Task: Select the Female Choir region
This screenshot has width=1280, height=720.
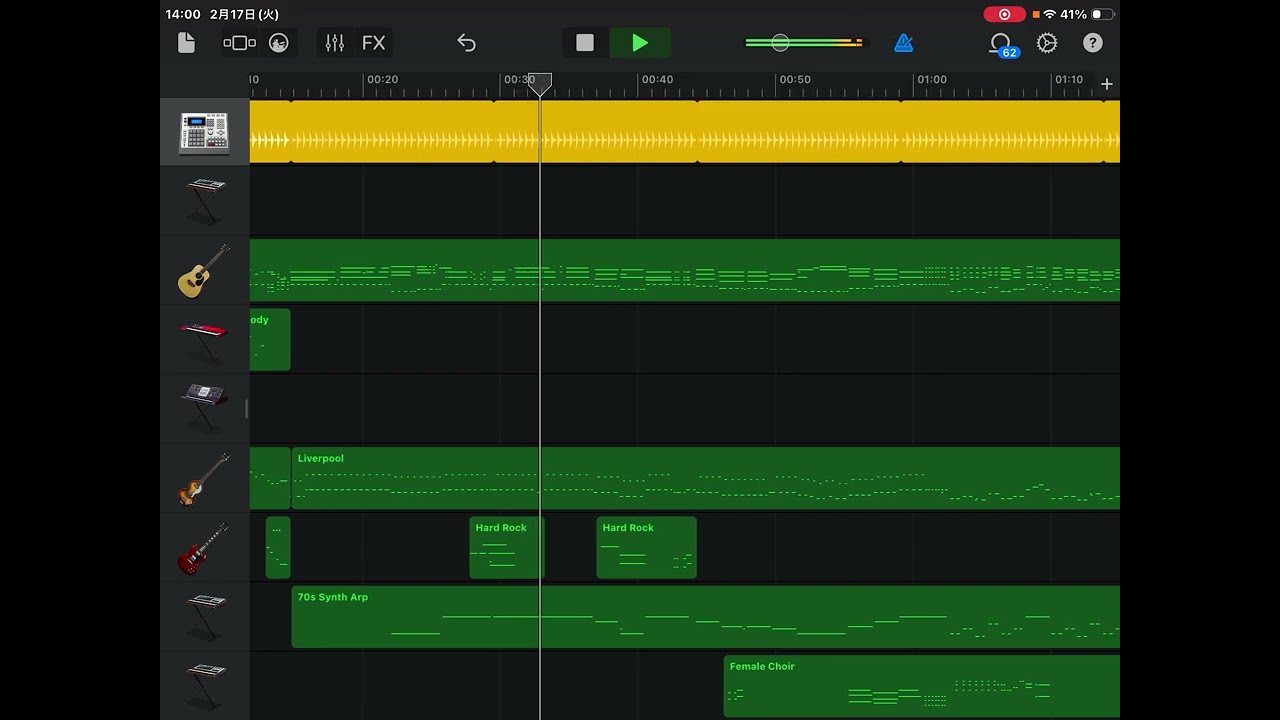Action: pos(921,687)
